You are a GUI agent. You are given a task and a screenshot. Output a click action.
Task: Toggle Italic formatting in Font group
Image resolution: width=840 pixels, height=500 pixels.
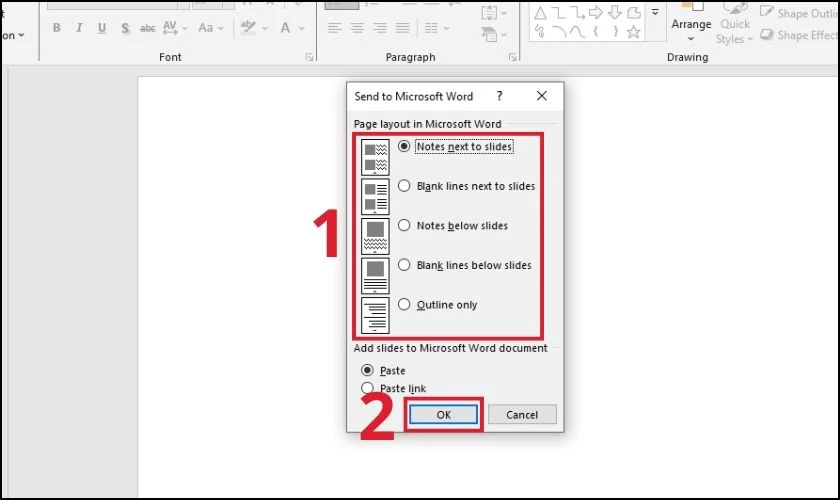pos(79,28)
